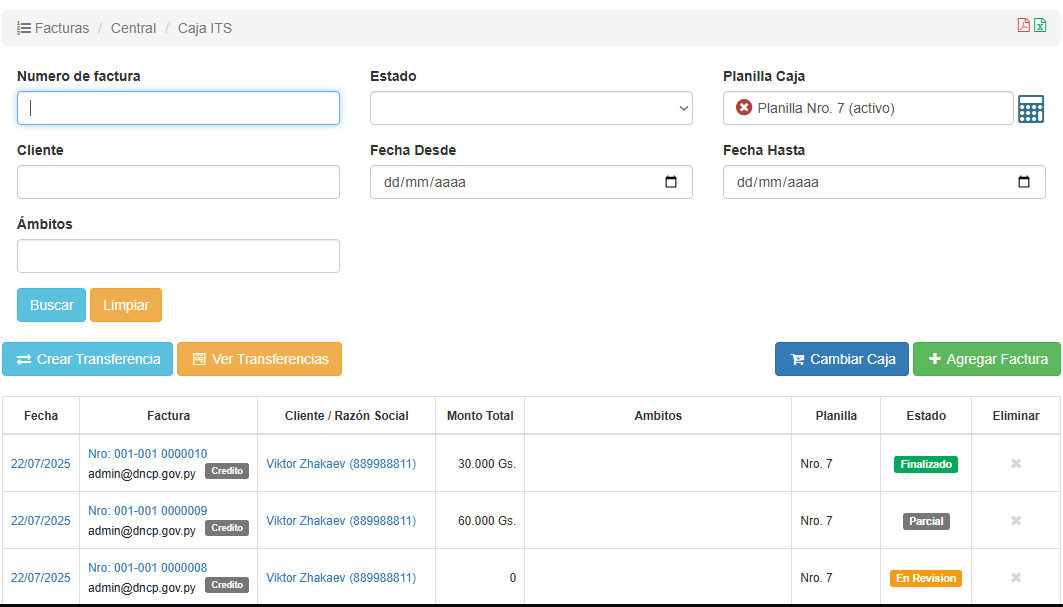Delete invoice 0000008 using X icon

[1015, 578]
